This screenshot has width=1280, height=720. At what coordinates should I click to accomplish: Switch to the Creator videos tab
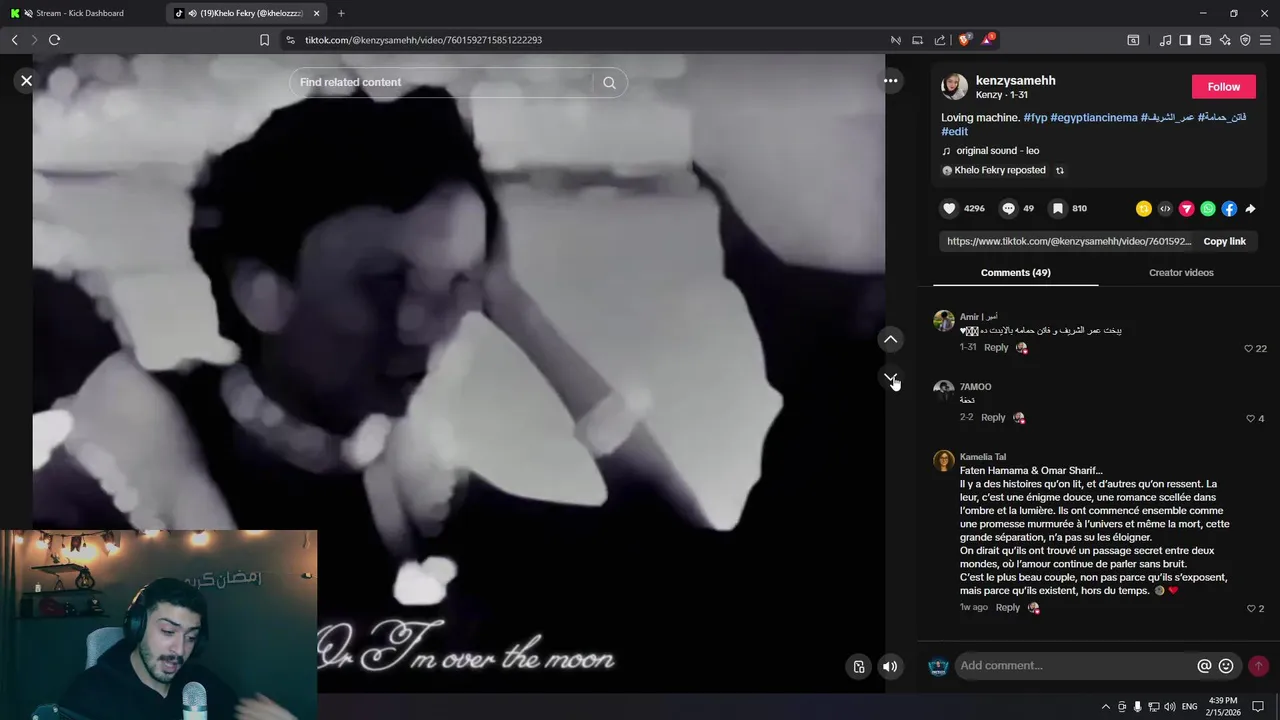[x=1181, y=272]
